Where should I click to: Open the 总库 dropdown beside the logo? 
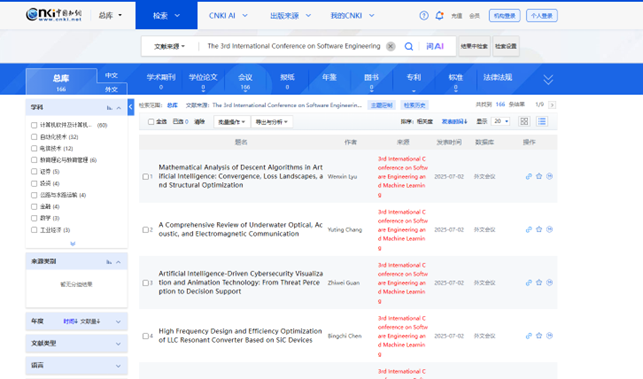coord(110,16)
